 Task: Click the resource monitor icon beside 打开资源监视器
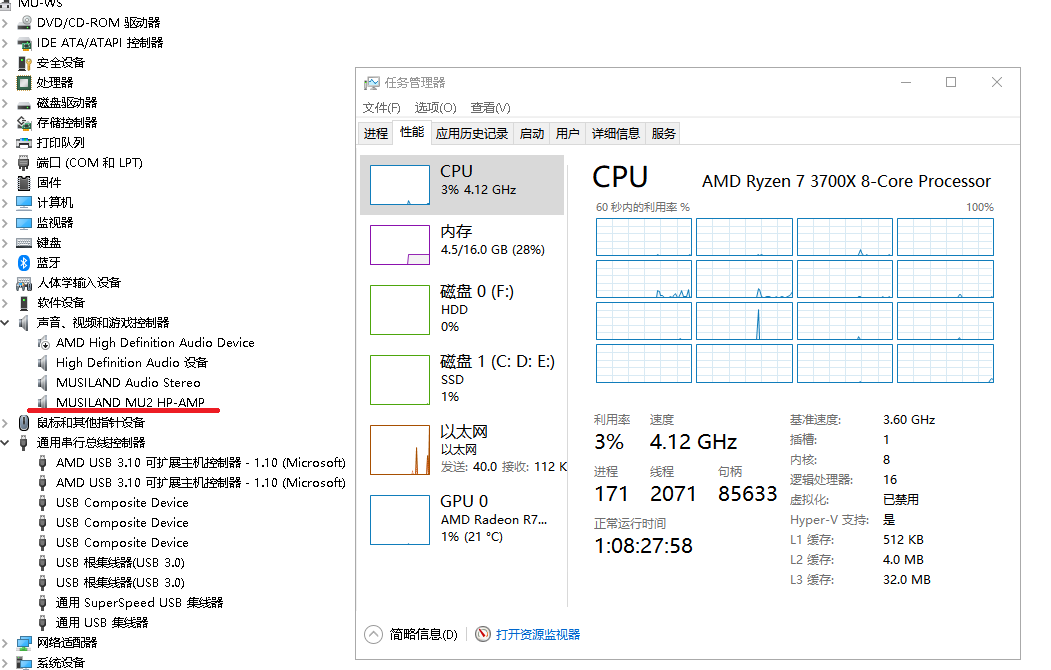point(483,634)
